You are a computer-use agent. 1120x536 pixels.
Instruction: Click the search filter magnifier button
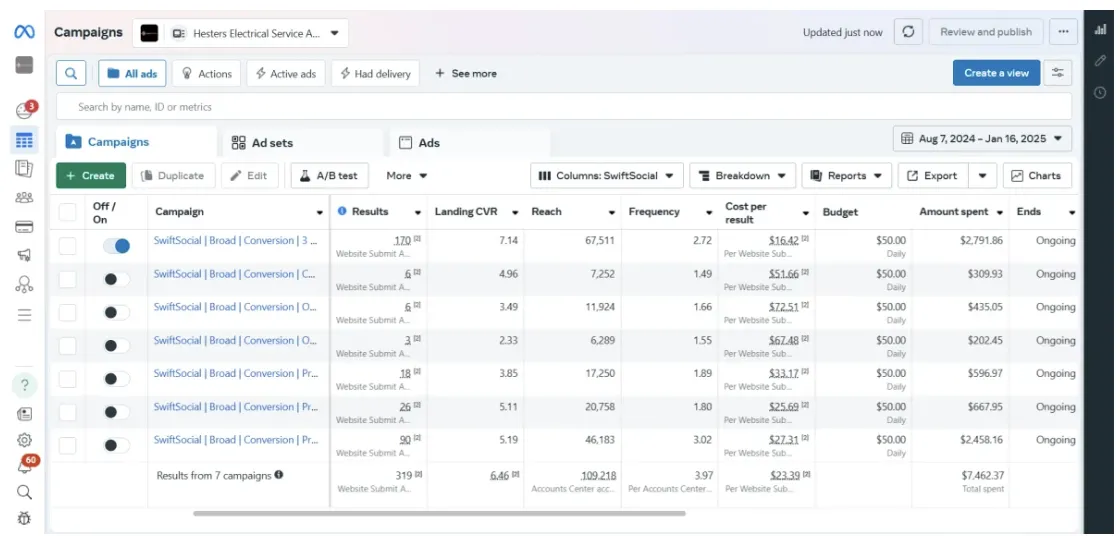click(71, 73)
